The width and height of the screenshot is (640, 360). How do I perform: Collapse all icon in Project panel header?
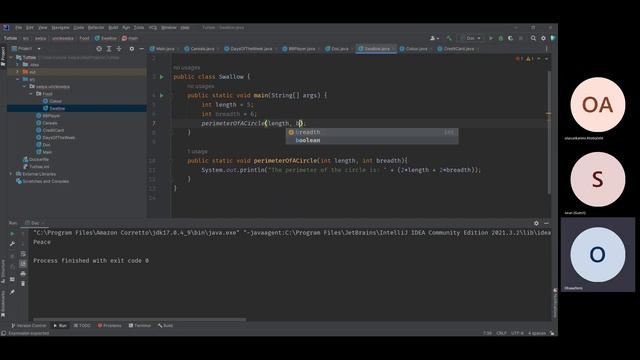[x=119, y=49]
